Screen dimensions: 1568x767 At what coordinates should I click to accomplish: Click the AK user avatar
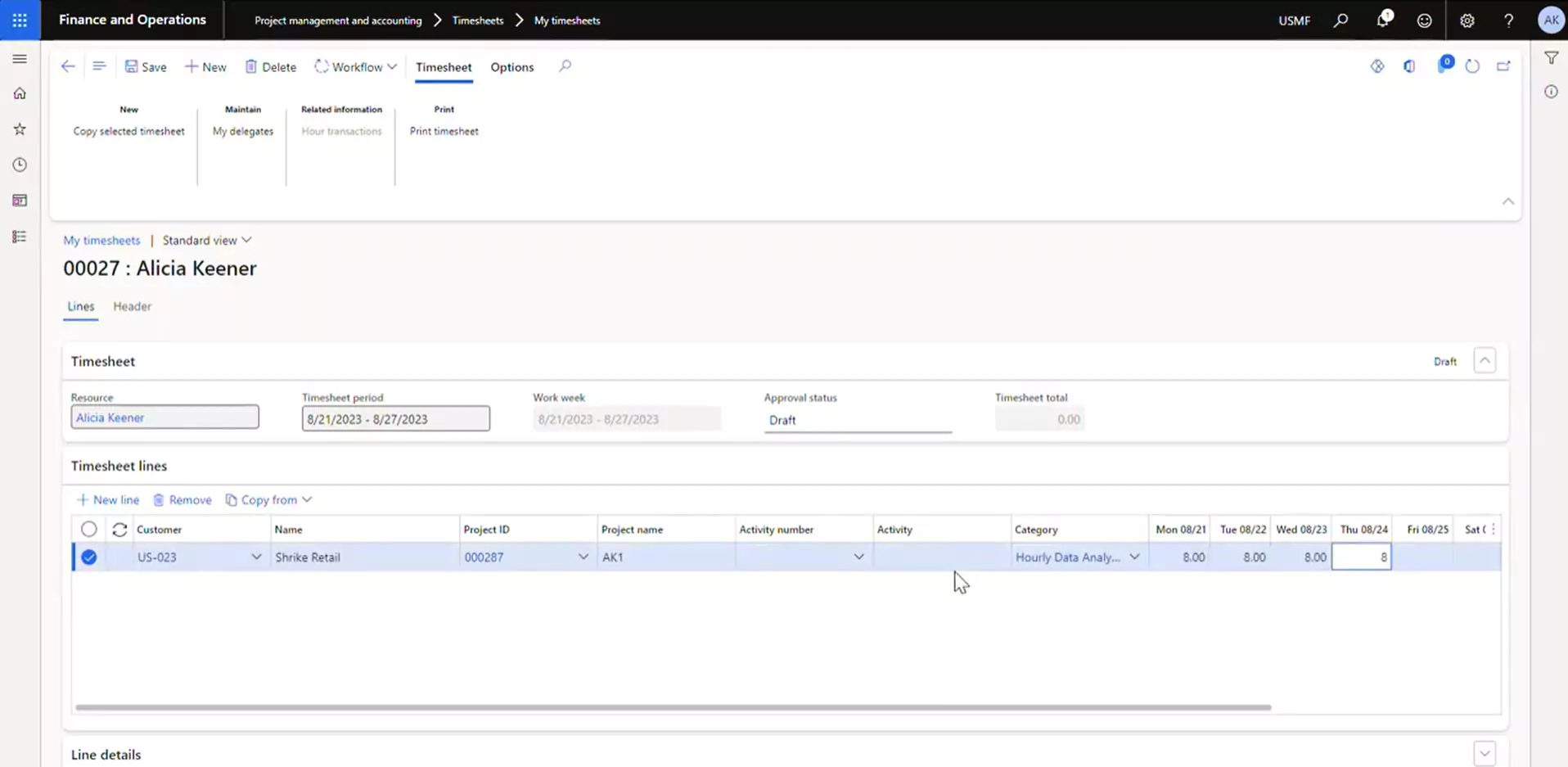click(x=1551, y=20)
